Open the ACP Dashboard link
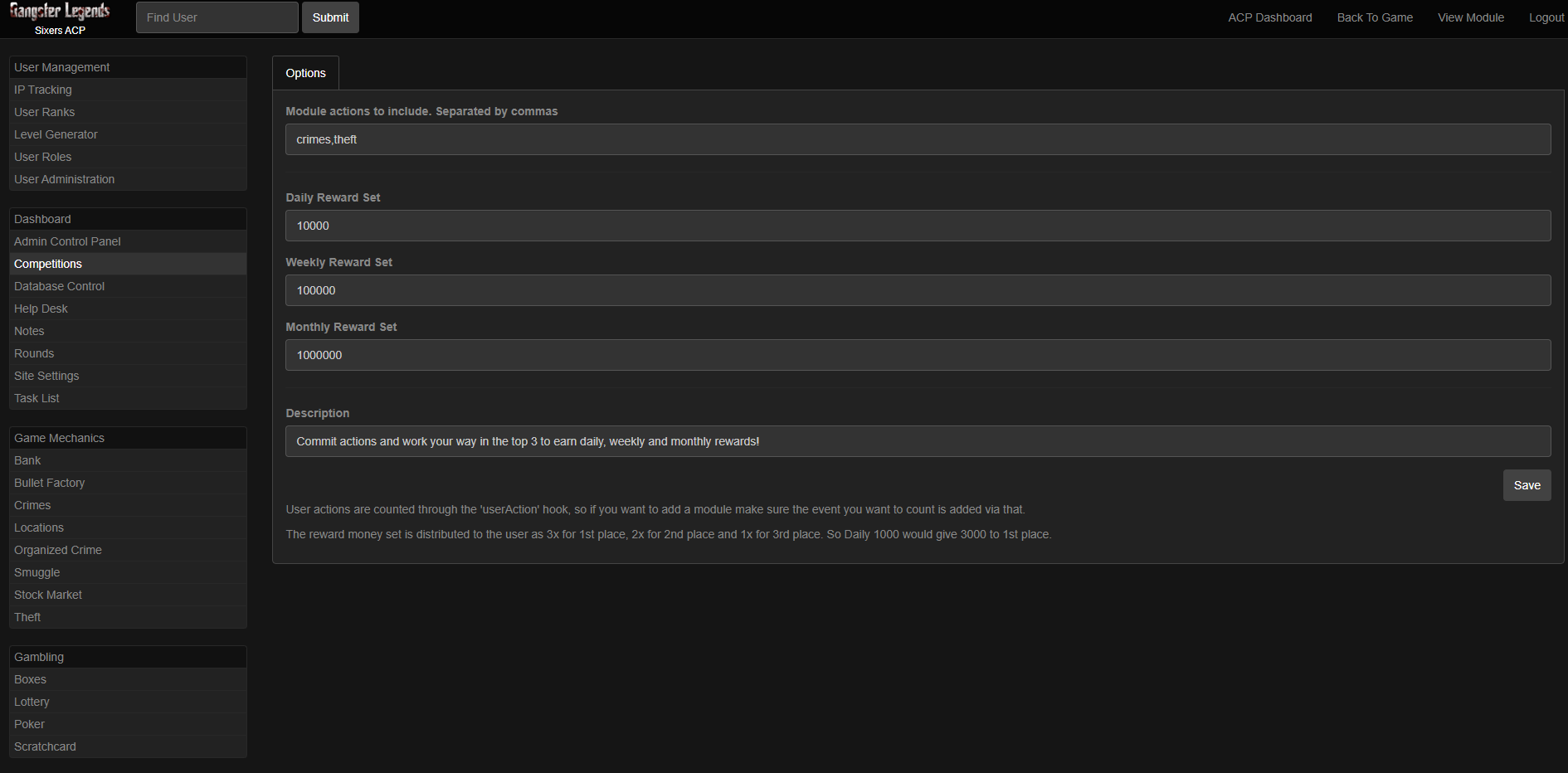 [1269, 17]
